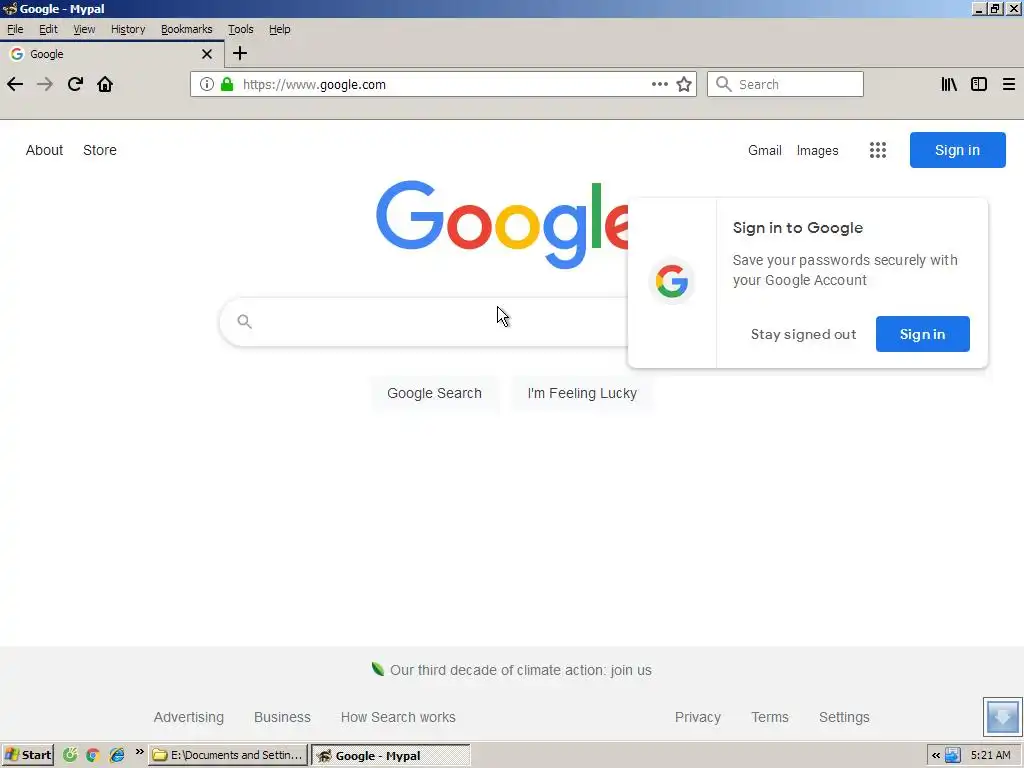Bookmark this page with the star
The image size is (1024, 768).
coord(684,84)
